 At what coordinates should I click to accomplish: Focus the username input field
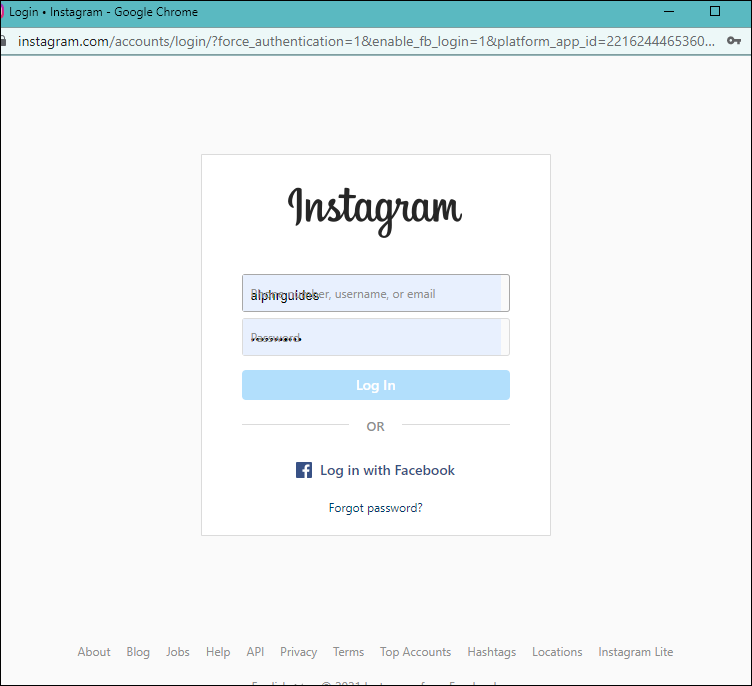(x=376, y=293)
